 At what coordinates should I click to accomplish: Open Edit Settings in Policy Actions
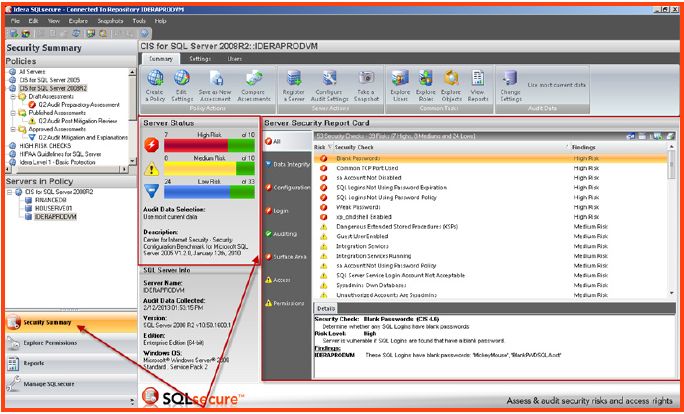point(182,79)
